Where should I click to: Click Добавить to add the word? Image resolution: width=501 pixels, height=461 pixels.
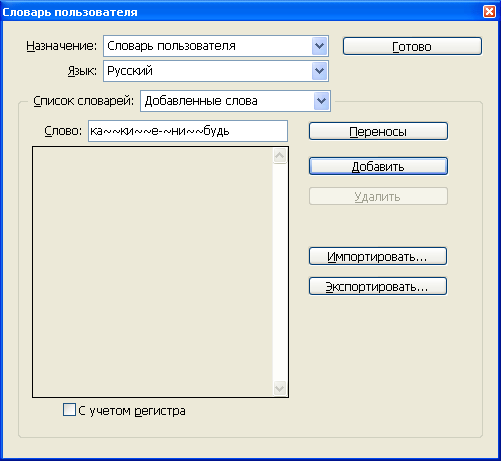[378, 166]
